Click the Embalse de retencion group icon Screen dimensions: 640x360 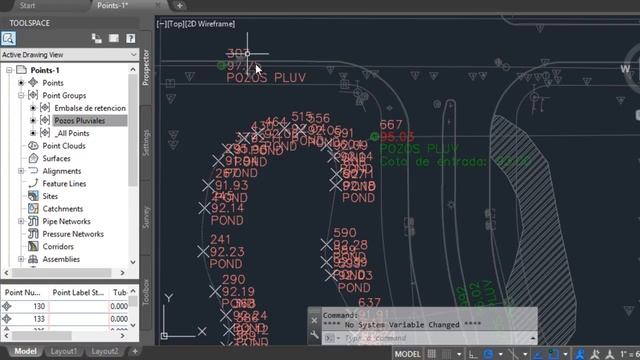pos(45,108)
